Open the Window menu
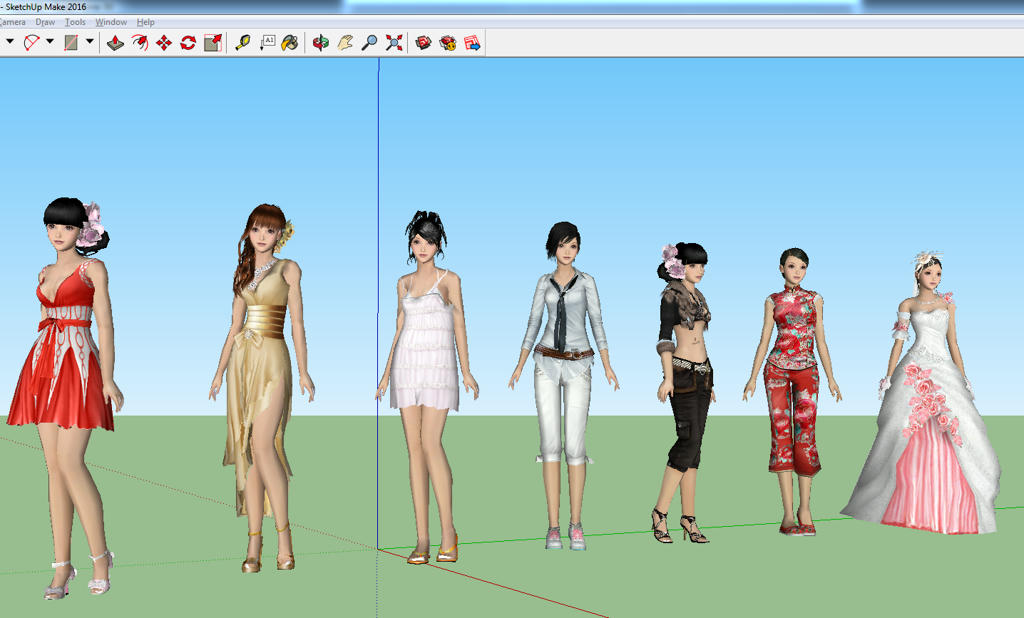 point(111,22)
